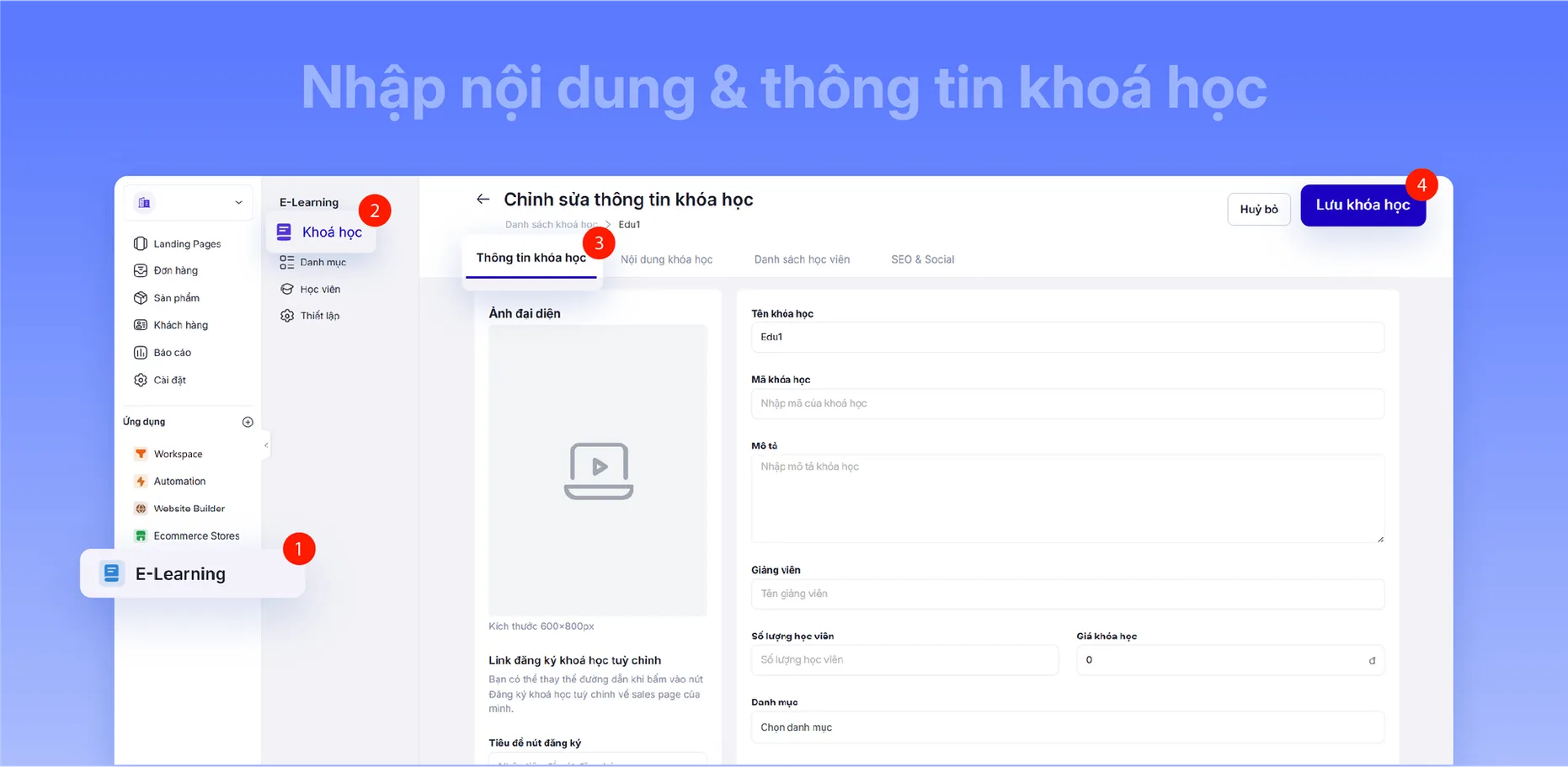This screenshot has width=1568, height=767.
Task: Focus the Giảng viên name field
Action: click(x=1067, y=594)
